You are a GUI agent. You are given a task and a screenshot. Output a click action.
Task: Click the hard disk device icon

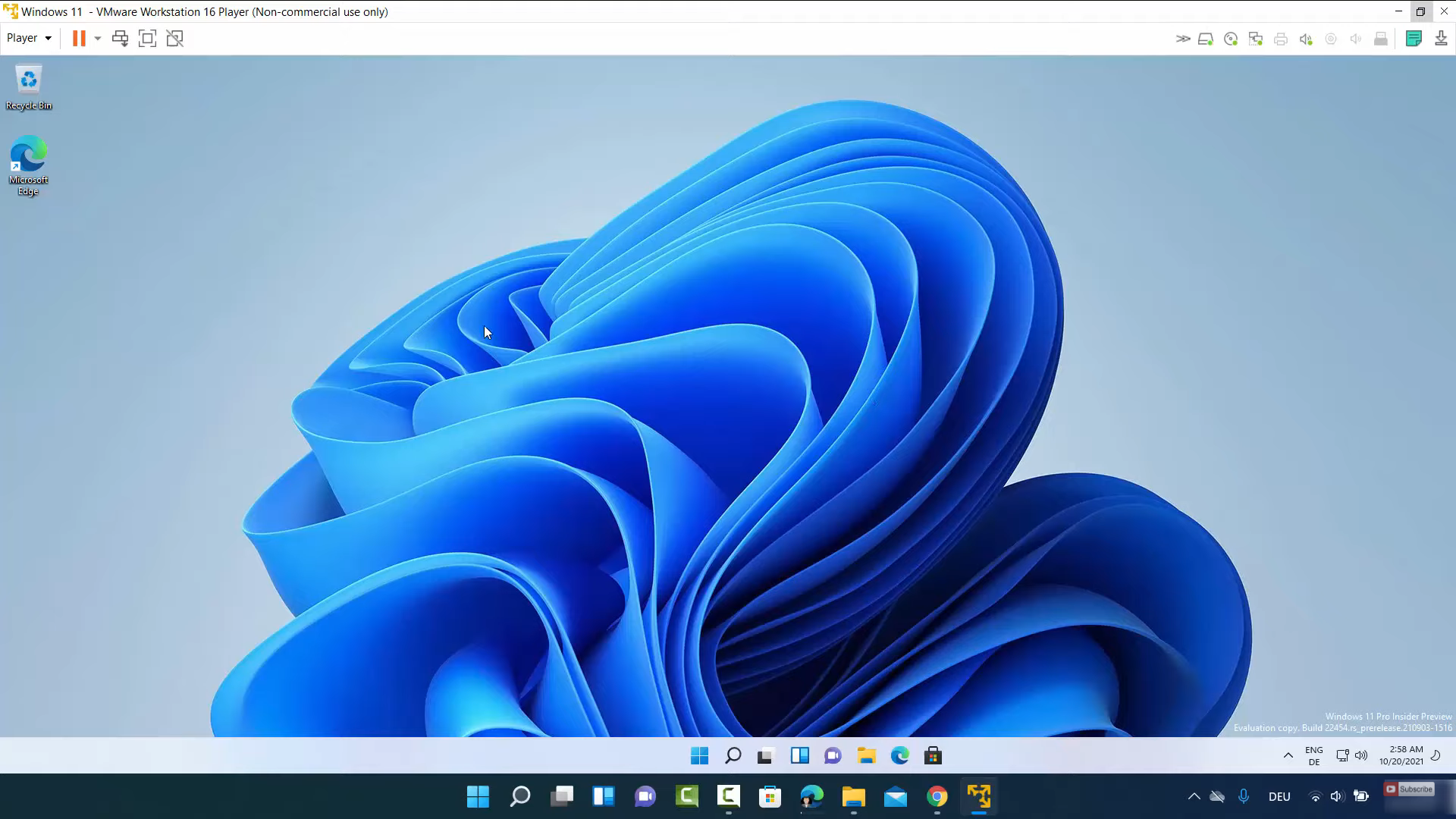[1205, 39]
